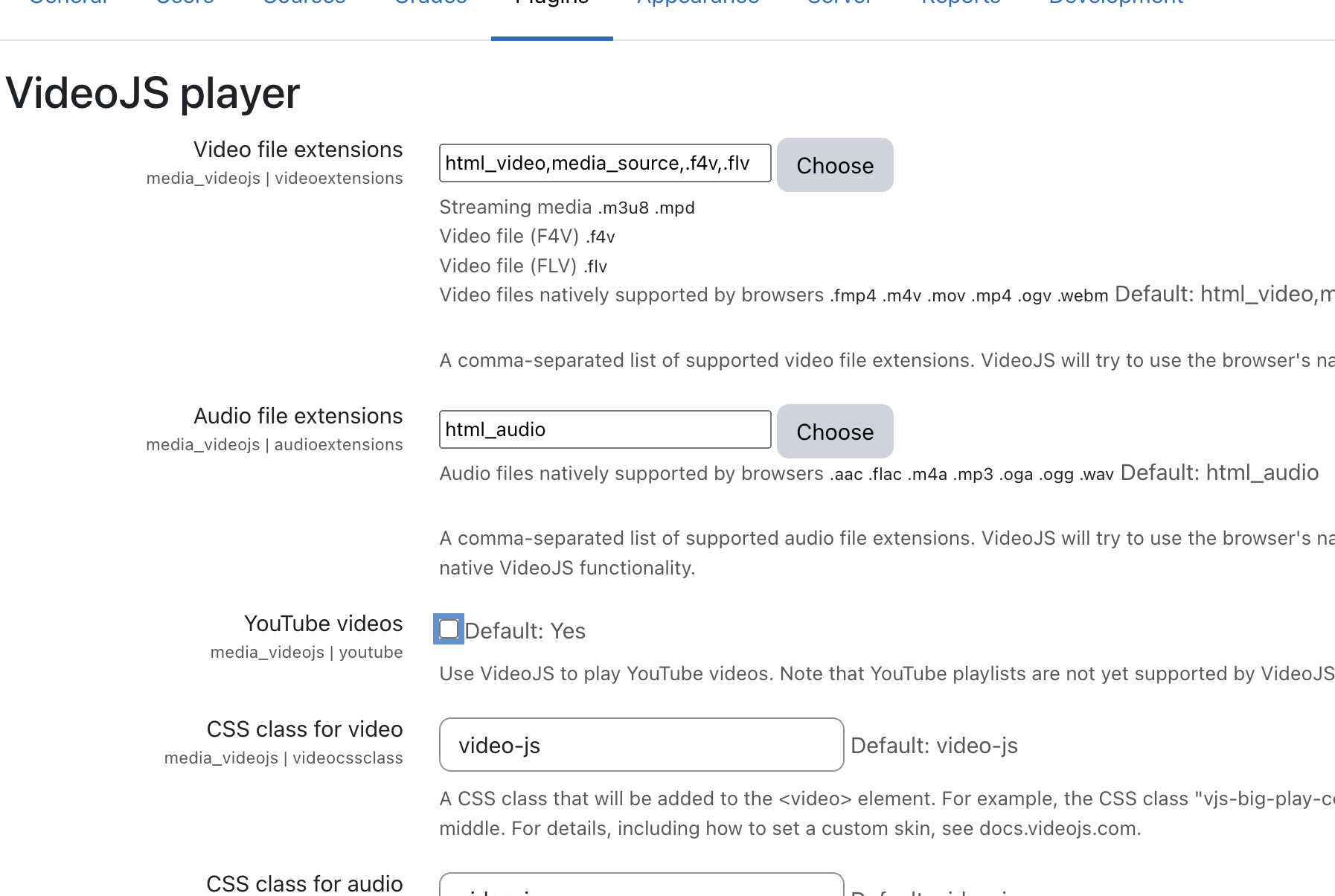Click 'media_videojs | audioextensions' text
The image size is (1335, 896).
[x=275, y=445]
